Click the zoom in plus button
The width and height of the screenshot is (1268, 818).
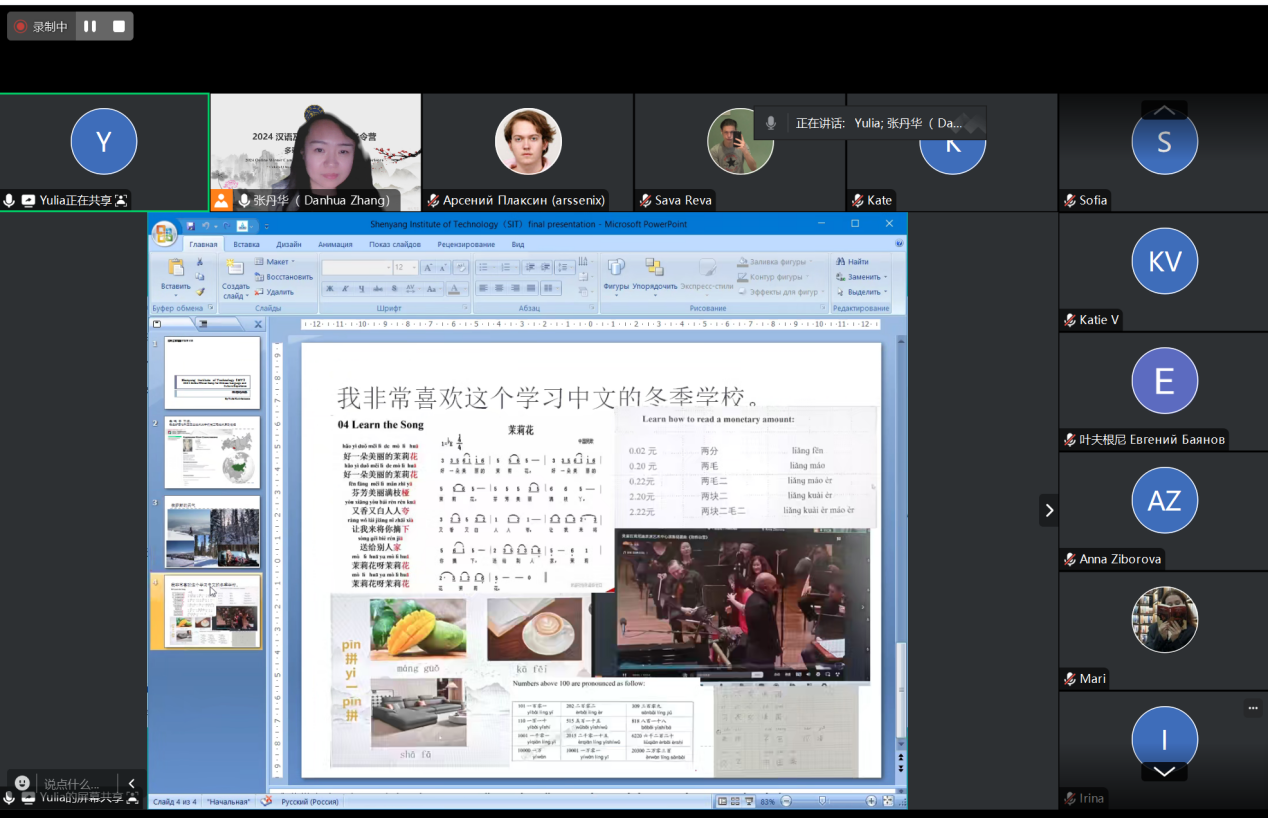click(x=872, y=801)
